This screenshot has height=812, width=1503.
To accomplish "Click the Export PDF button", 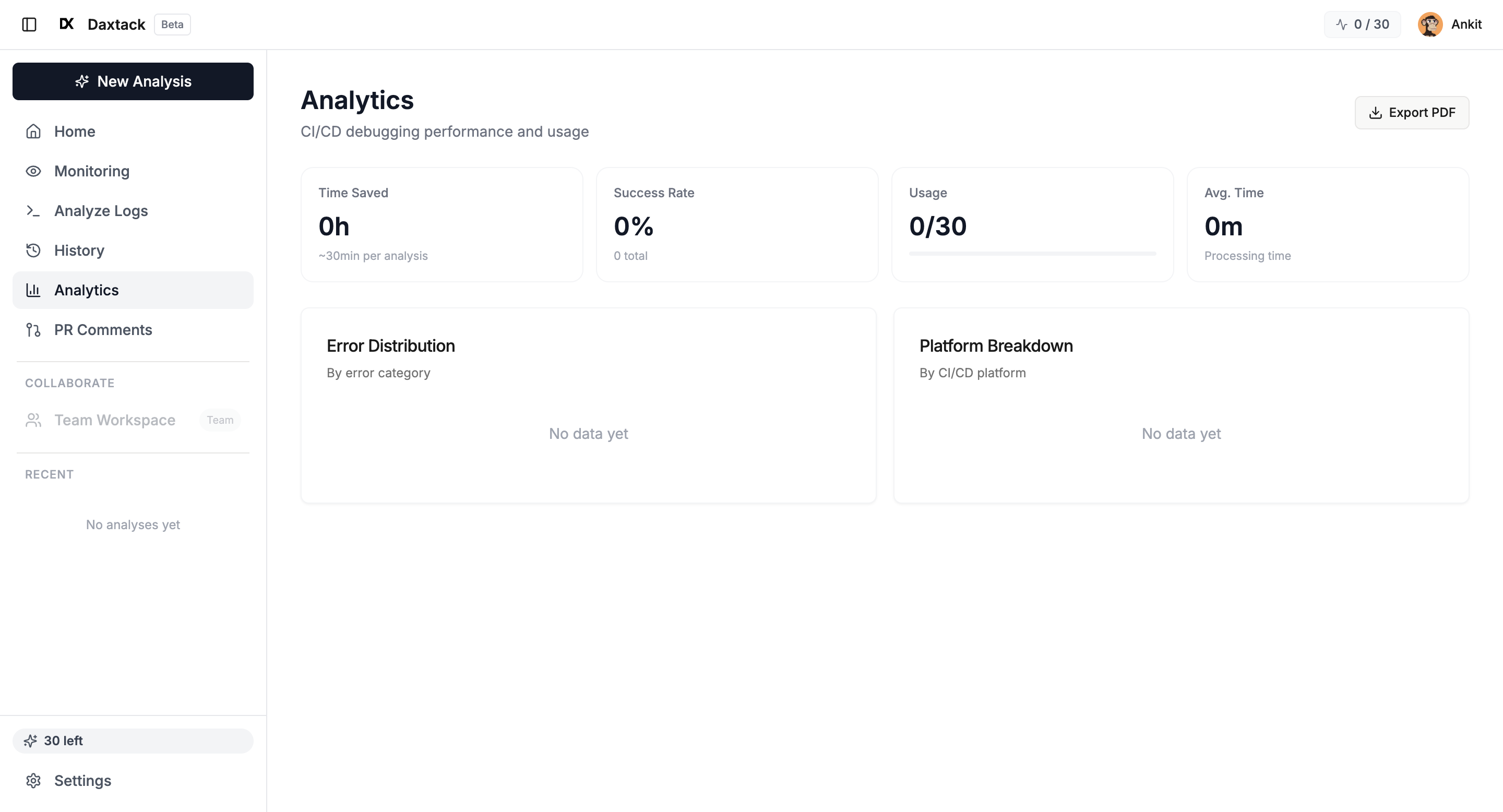I will (1412, 112).
